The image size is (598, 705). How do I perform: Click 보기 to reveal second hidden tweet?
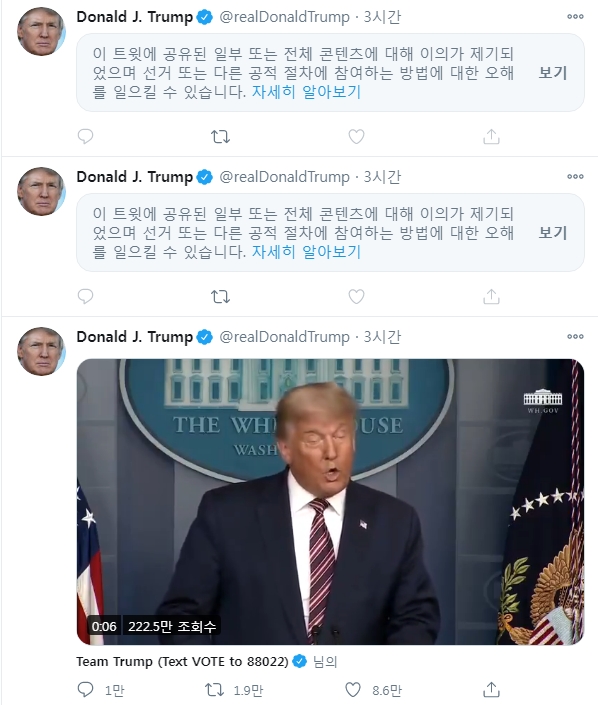(x=553, y=232)
